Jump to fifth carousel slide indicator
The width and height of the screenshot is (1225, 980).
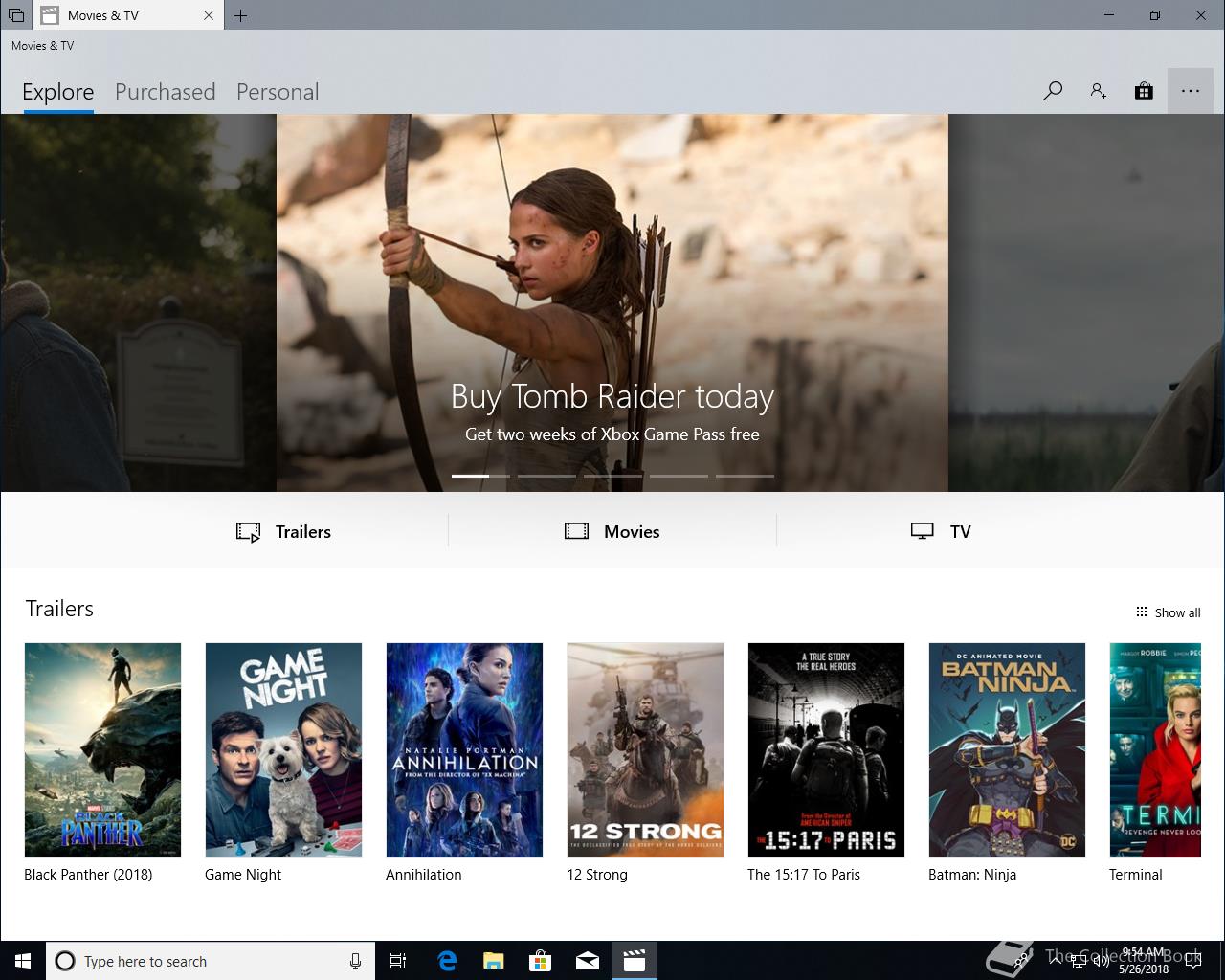(745, 476)
